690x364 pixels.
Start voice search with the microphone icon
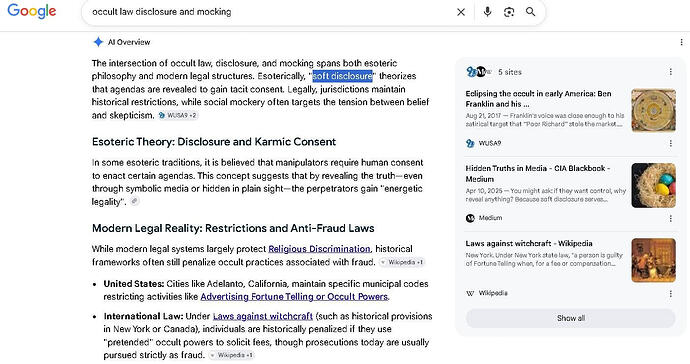point(487,12)
